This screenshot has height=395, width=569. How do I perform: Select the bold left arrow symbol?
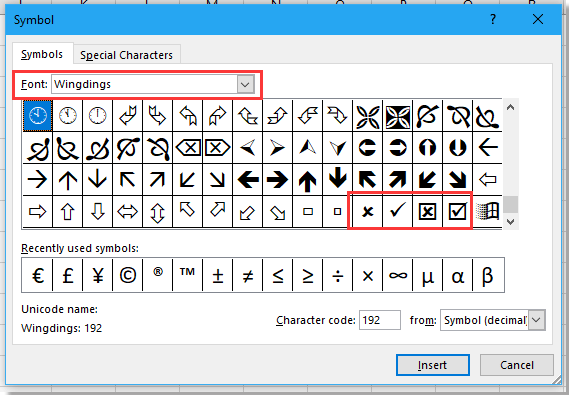(248, 180)
